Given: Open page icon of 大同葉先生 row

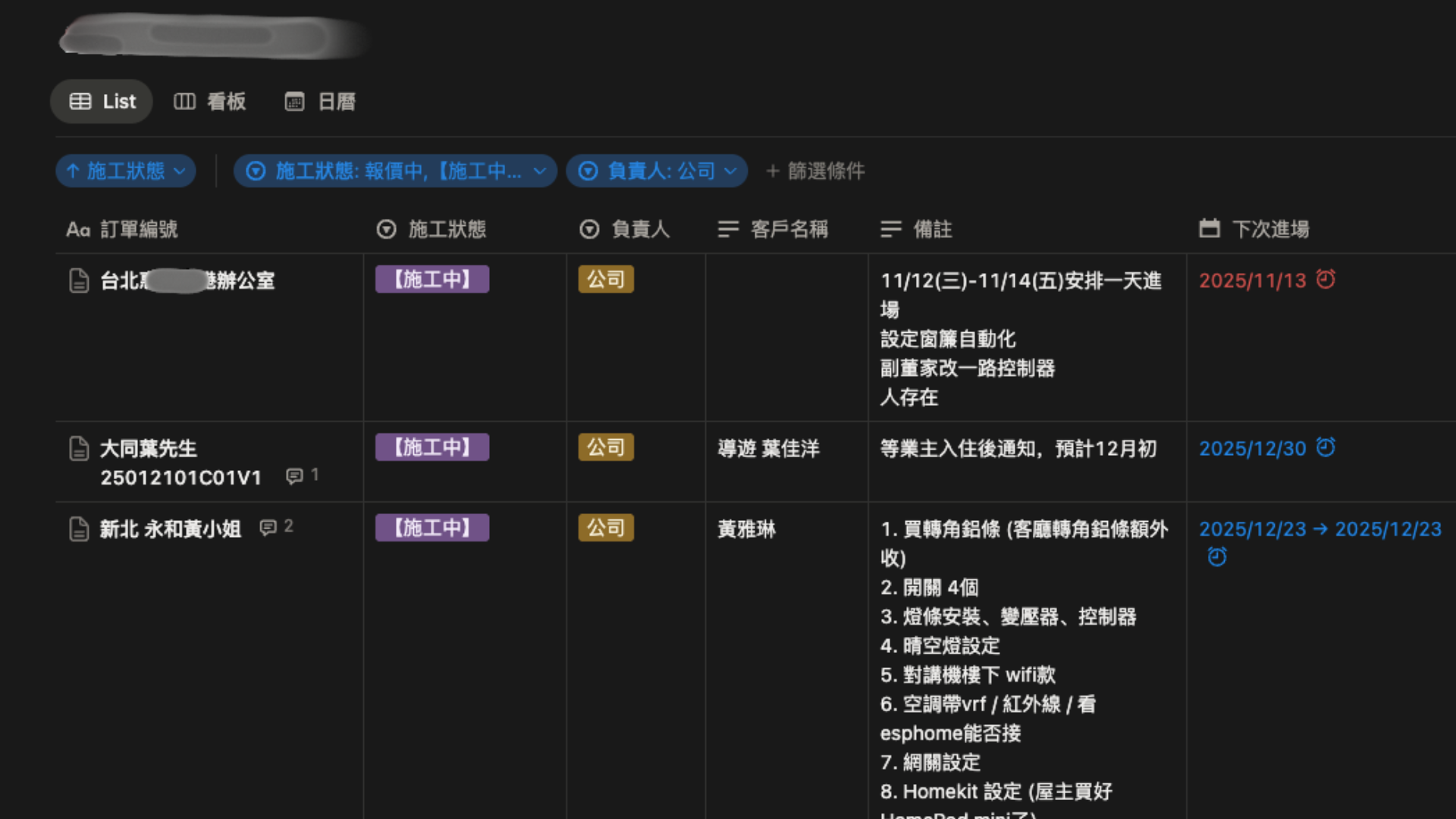Looking at the screenshot, I should (x=79, y=449).
